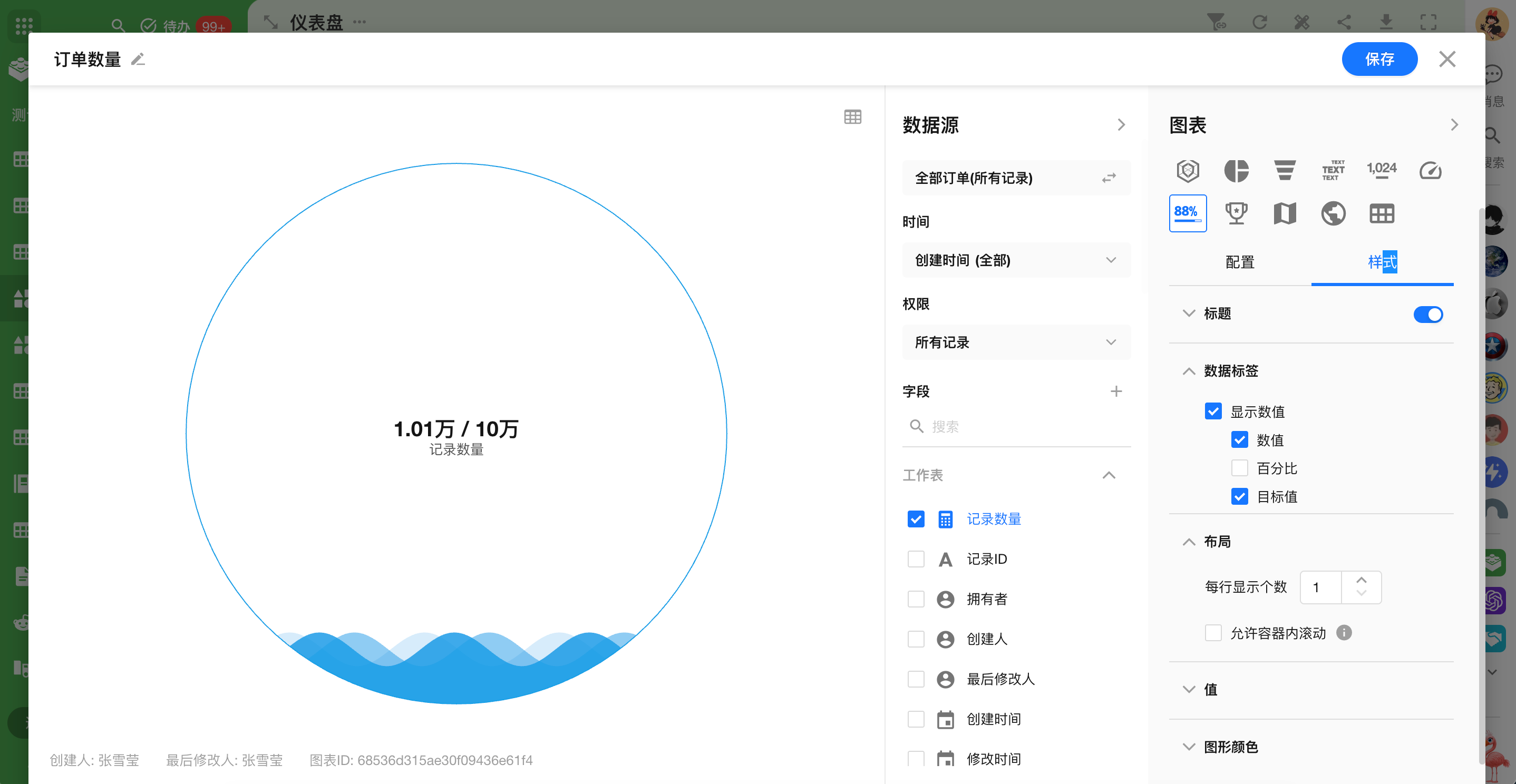Check the 百分比 checkbox
The width and height of the screenshot is (1516, 784).
(x=1239, y=467)
